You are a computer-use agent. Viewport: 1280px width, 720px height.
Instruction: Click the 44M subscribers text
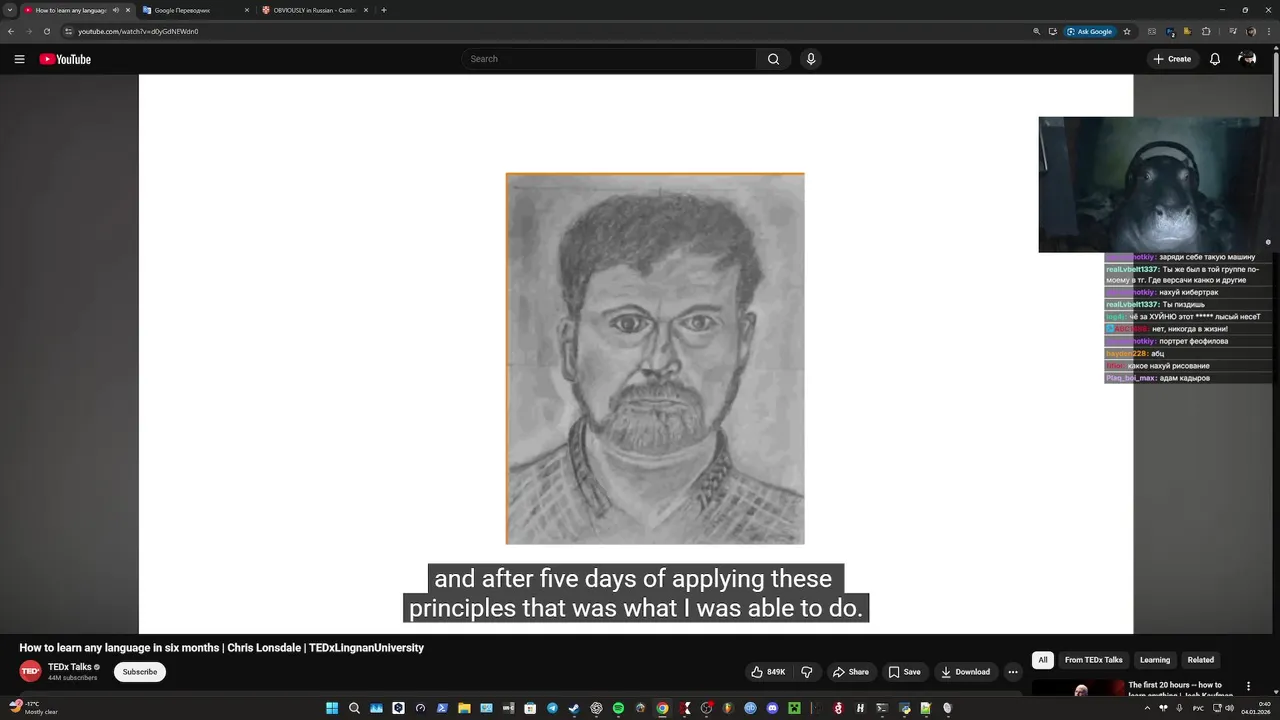73,678
